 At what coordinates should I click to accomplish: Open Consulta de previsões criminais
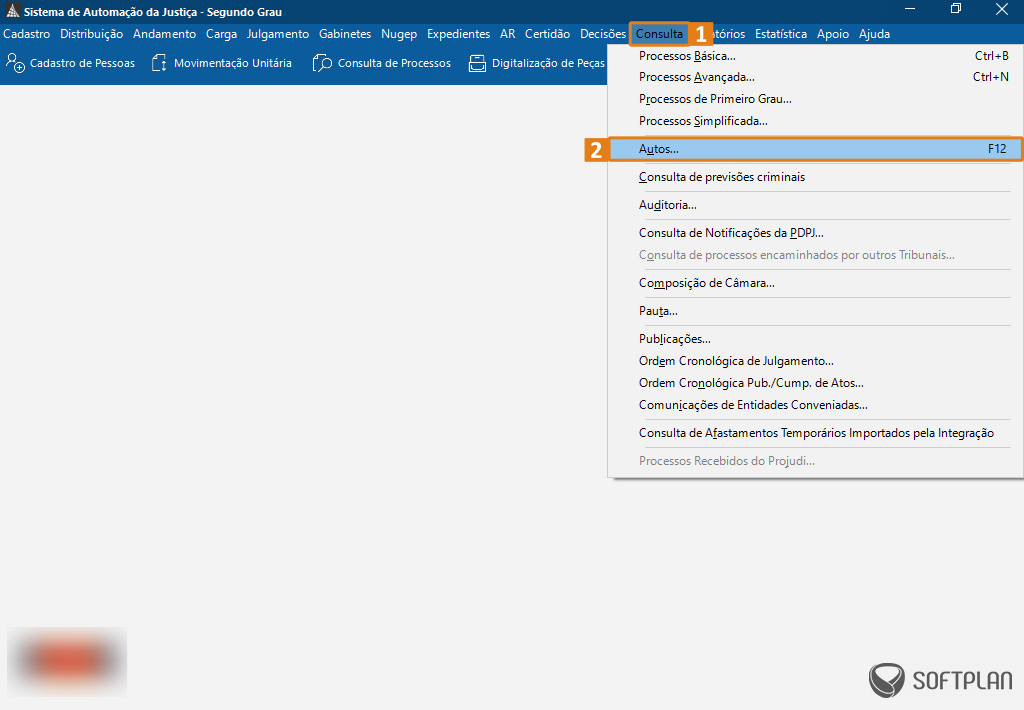(816, 177)
